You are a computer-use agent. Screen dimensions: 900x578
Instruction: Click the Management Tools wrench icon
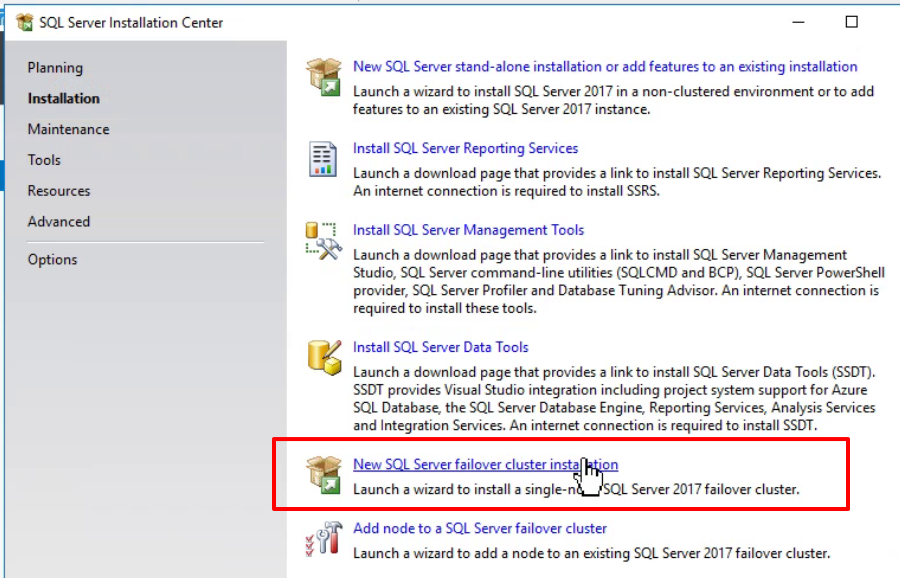pyautogui.click(x=324, y=241)
